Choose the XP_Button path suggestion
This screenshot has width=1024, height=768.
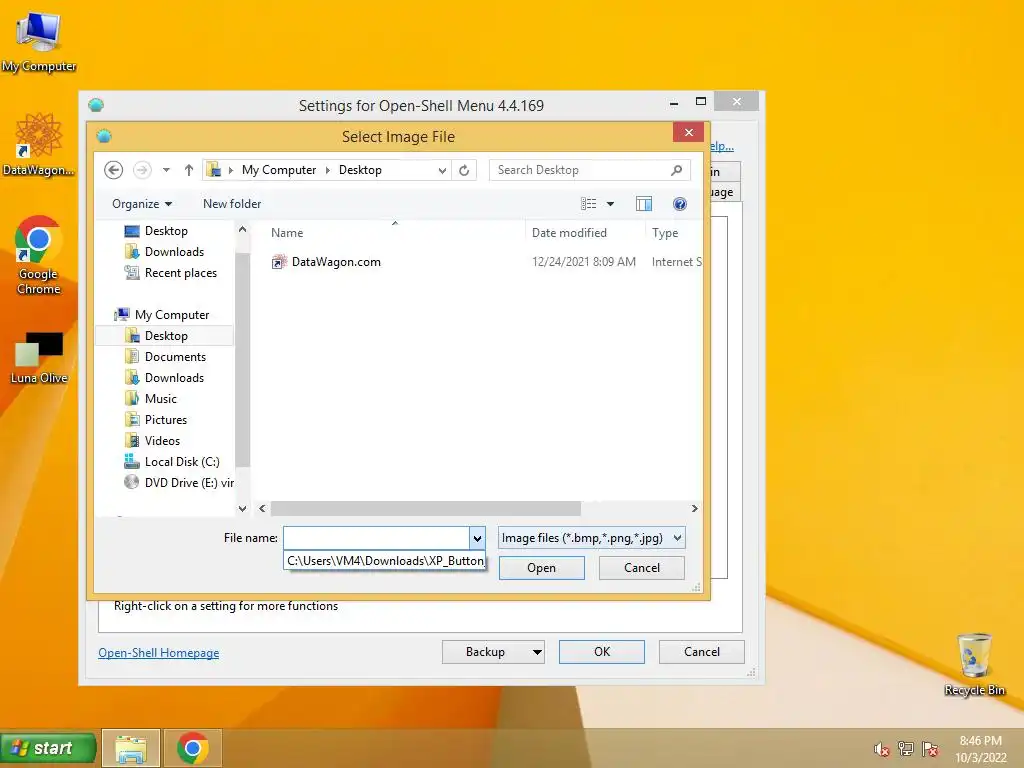[385, 561]
